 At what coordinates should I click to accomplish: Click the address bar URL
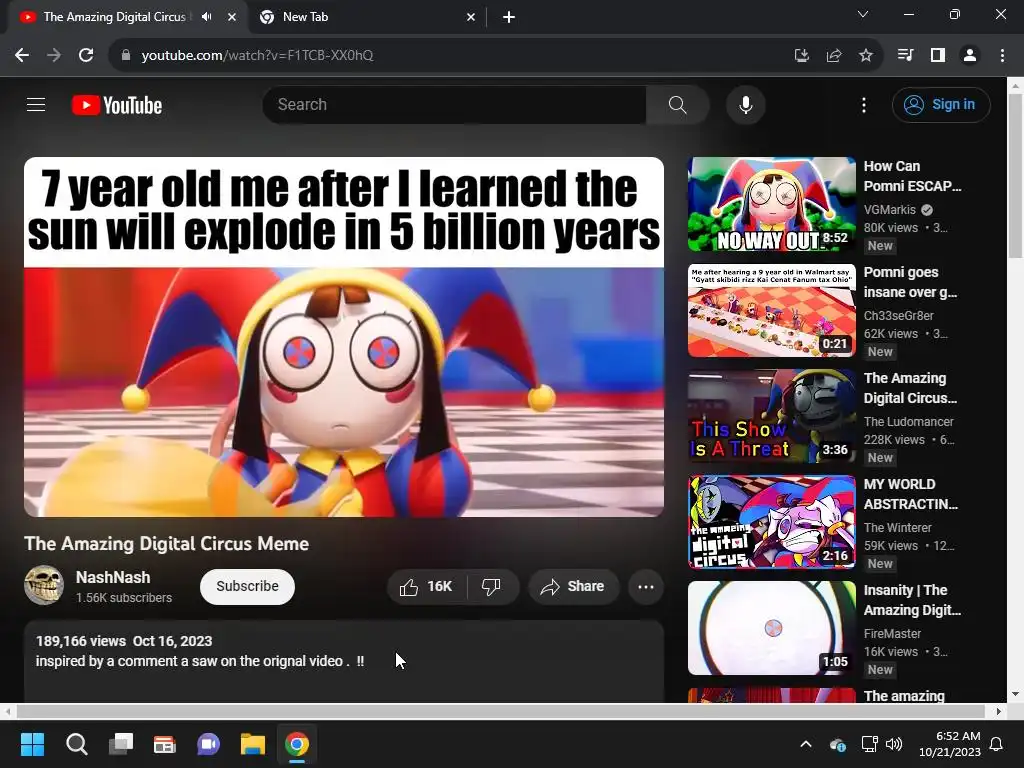[x=257, y=56]
